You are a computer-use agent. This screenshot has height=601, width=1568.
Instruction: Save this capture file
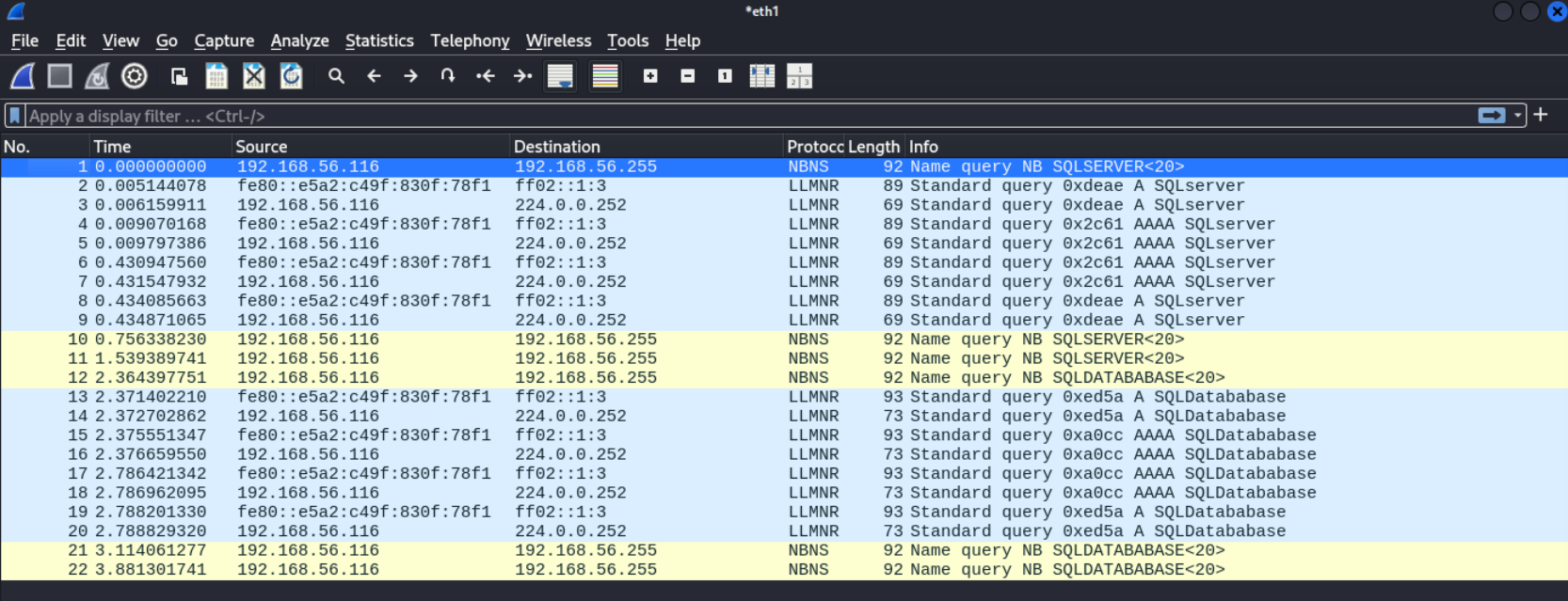pos(216,76)
